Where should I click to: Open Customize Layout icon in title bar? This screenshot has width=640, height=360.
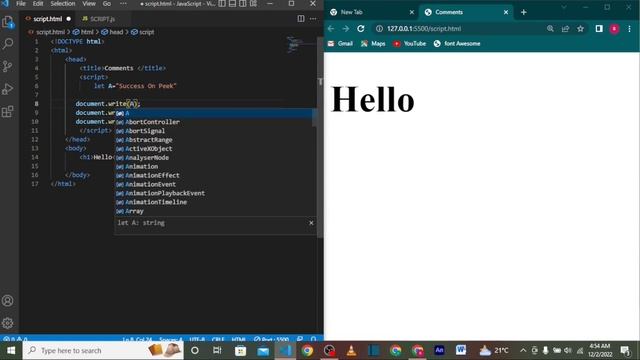tap(253, 4)
